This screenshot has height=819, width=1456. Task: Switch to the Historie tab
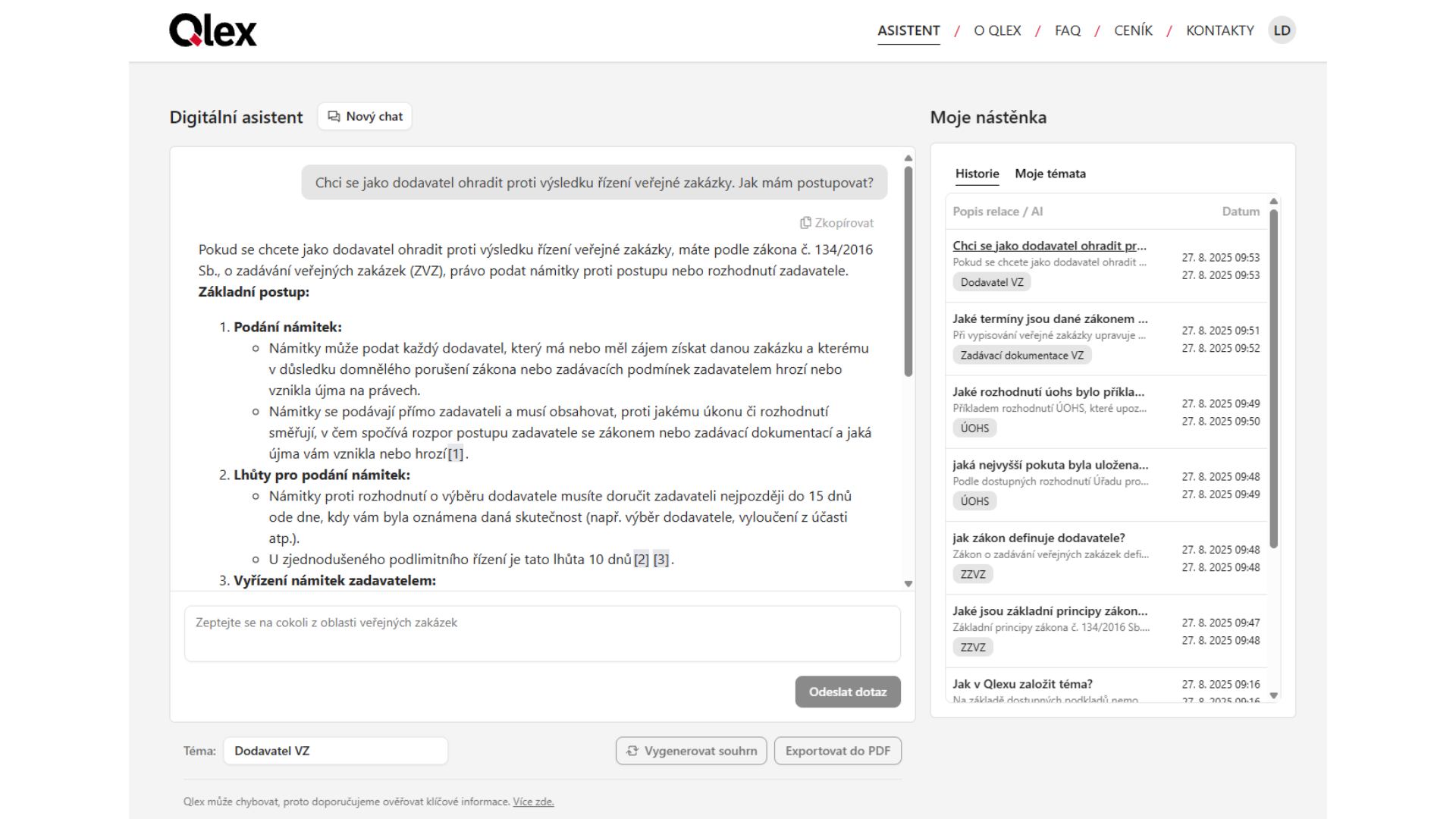tap(977, 174)
